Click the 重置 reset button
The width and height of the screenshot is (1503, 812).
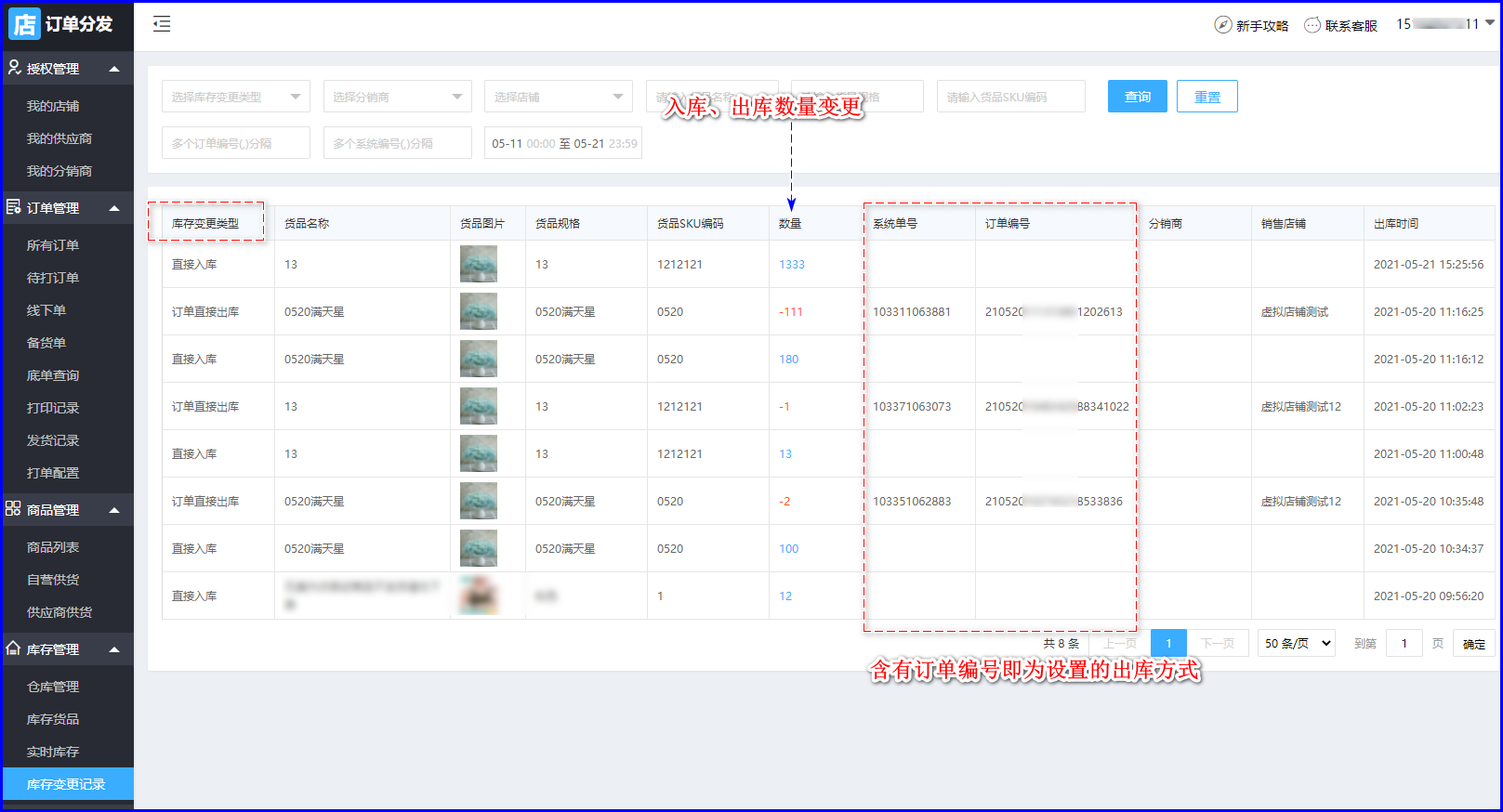(x=1207, y=97)
